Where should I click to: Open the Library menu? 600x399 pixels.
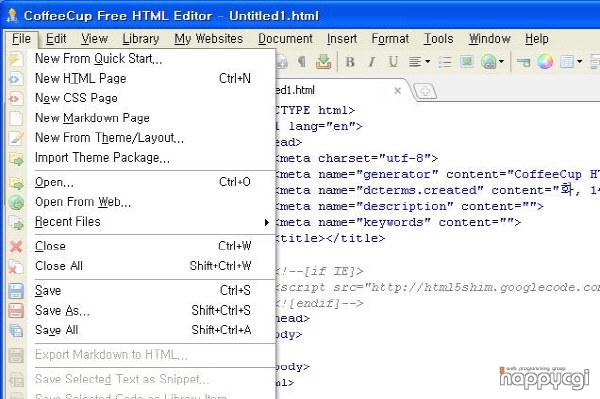coord(140,39)
